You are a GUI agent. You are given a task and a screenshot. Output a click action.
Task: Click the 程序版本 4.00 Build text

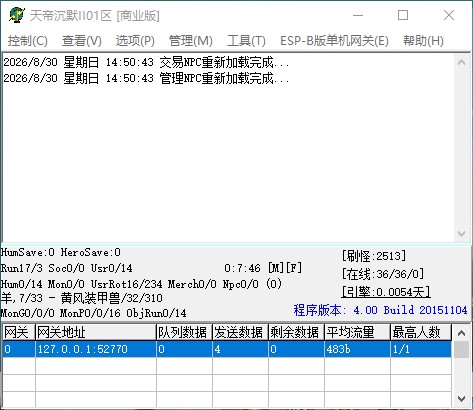[x=380, y=310]
